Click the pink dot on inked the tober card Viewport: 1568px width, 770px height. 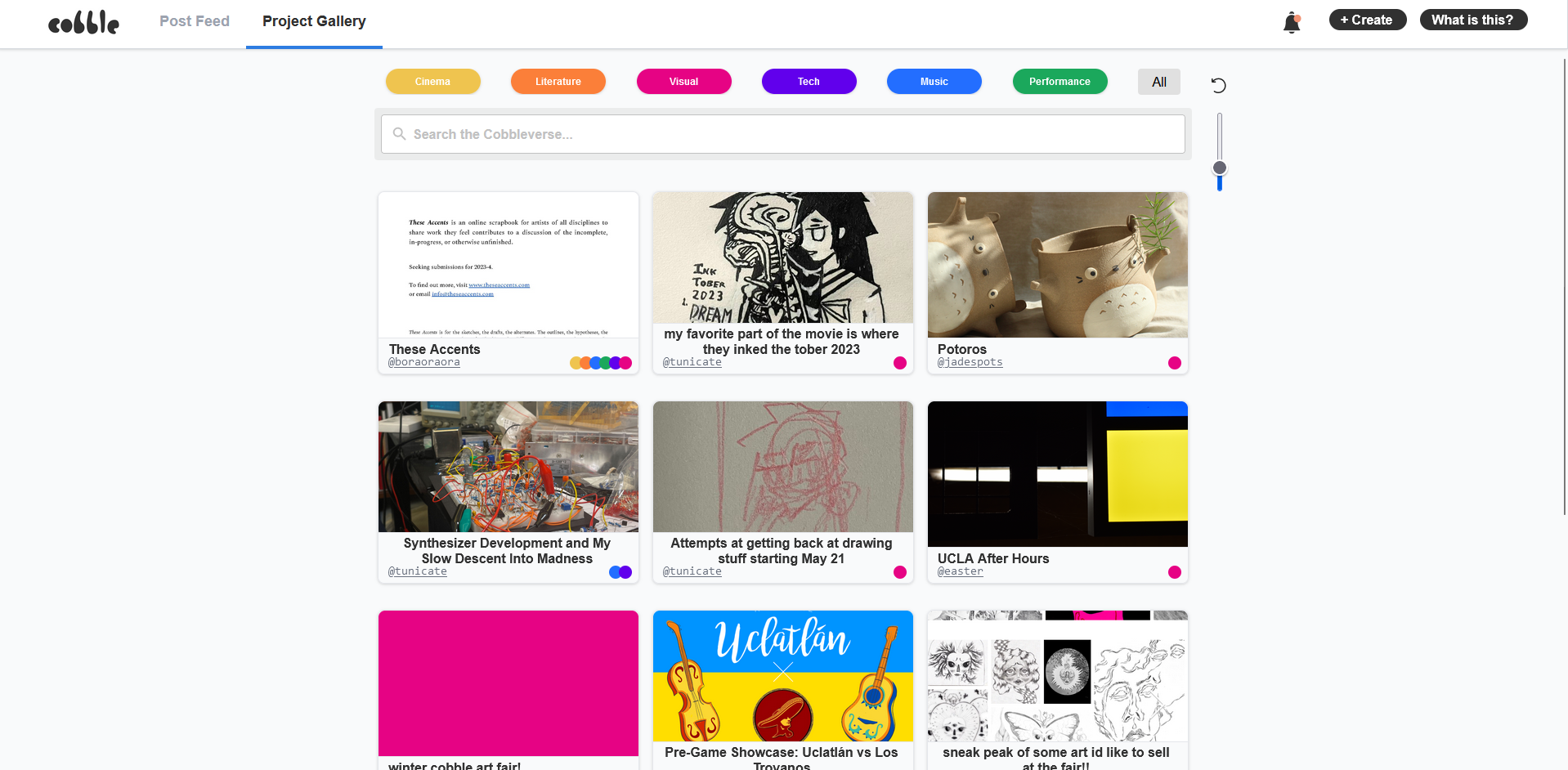900,363
